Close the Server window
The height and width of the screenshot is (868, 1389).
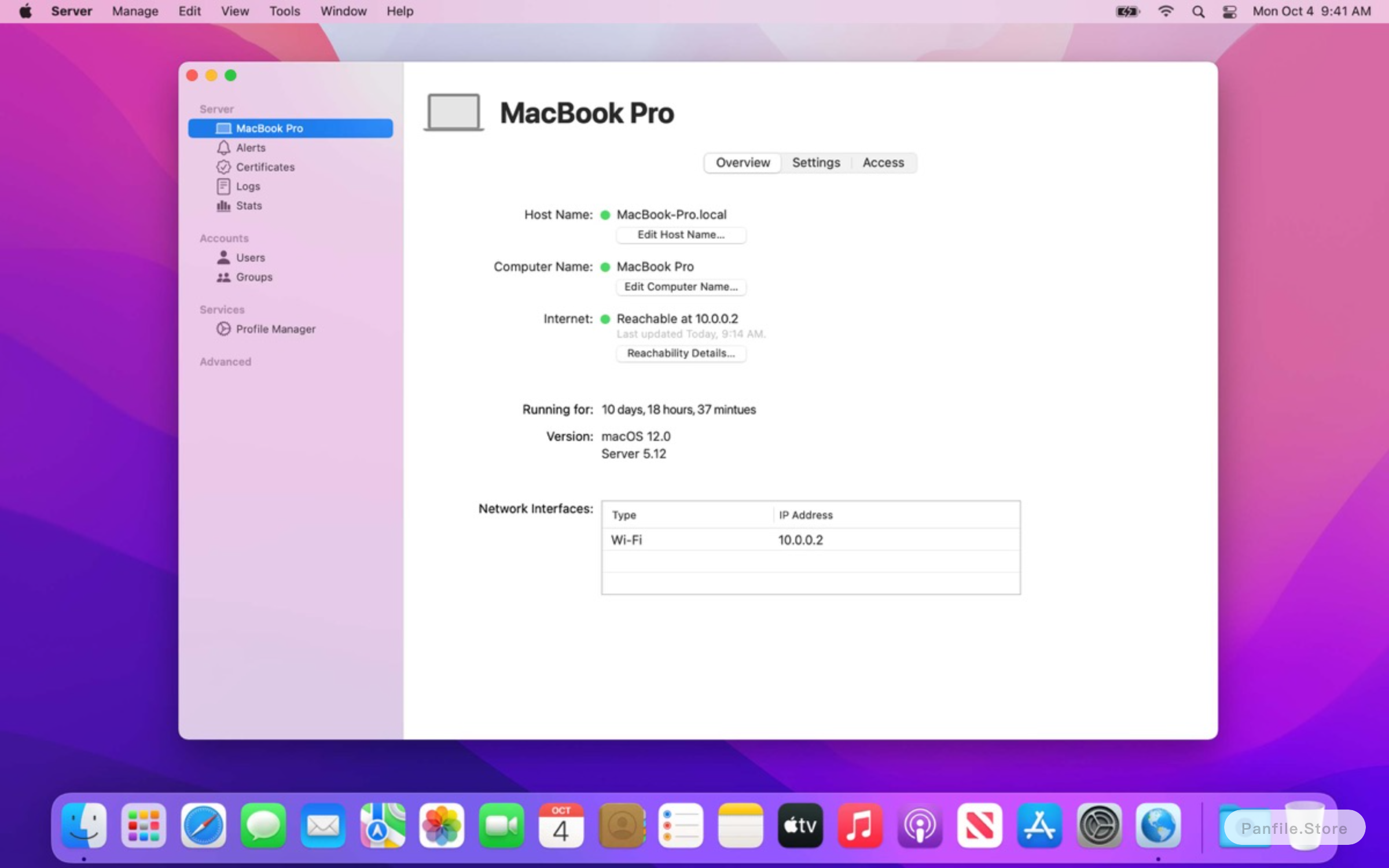tap(192, 75)
